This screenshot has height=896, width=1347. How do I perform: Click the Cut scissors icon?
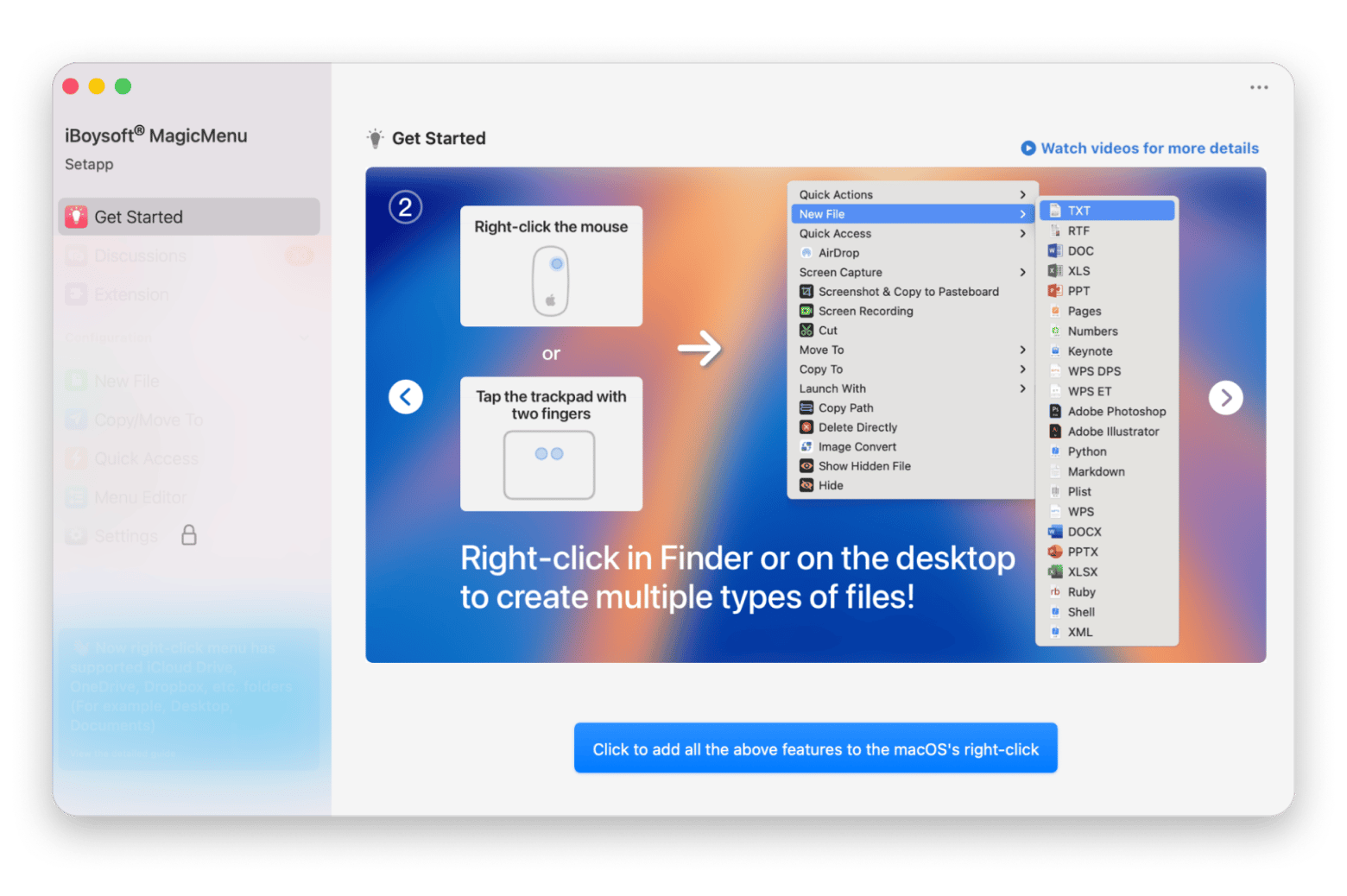[x=806, y=331]
